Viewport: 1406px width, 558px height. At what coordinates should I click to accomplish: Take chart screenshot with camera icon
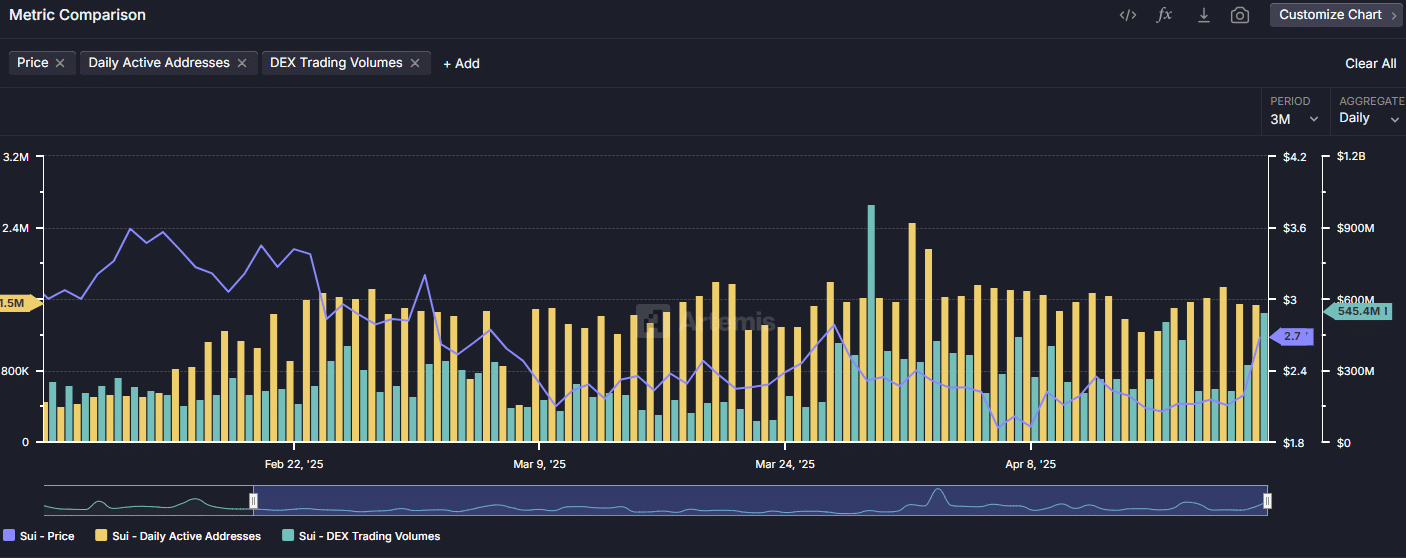click(1240, 15)
